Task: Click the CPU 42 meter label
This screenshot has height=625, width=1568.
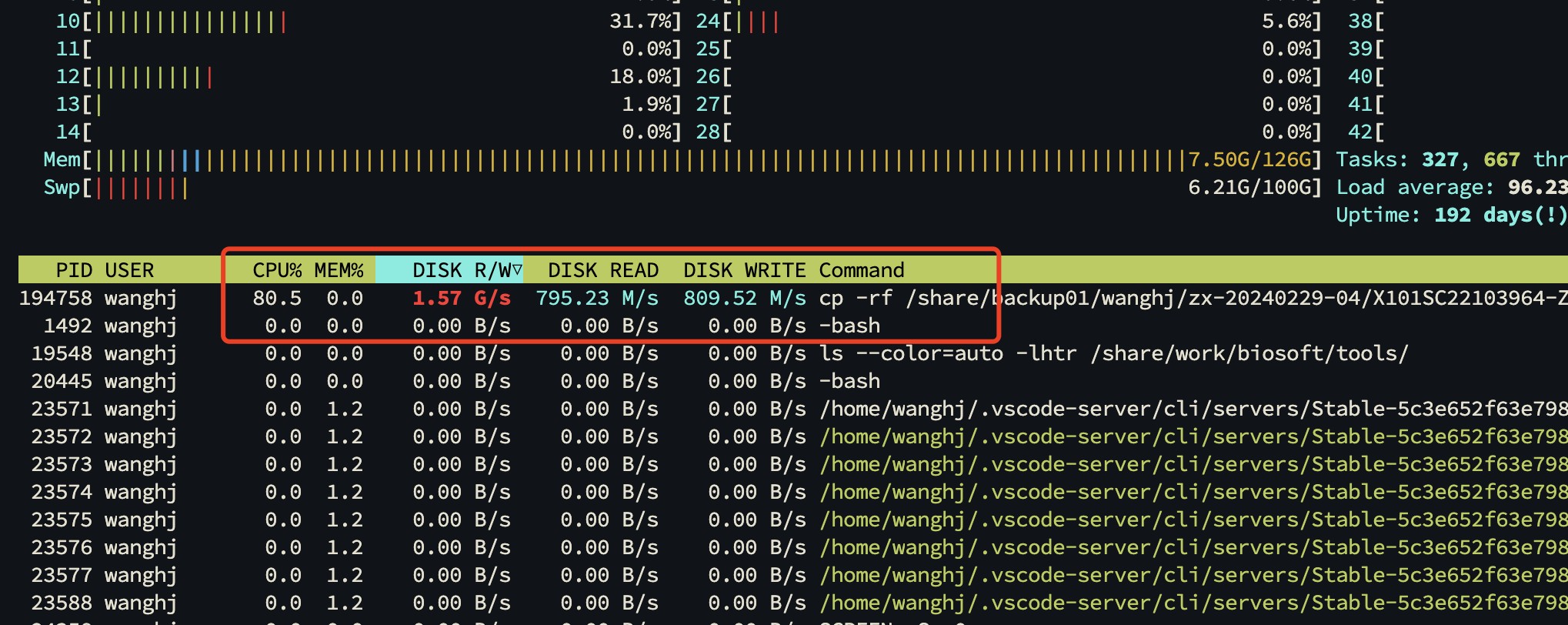Action: [1360, 132]
